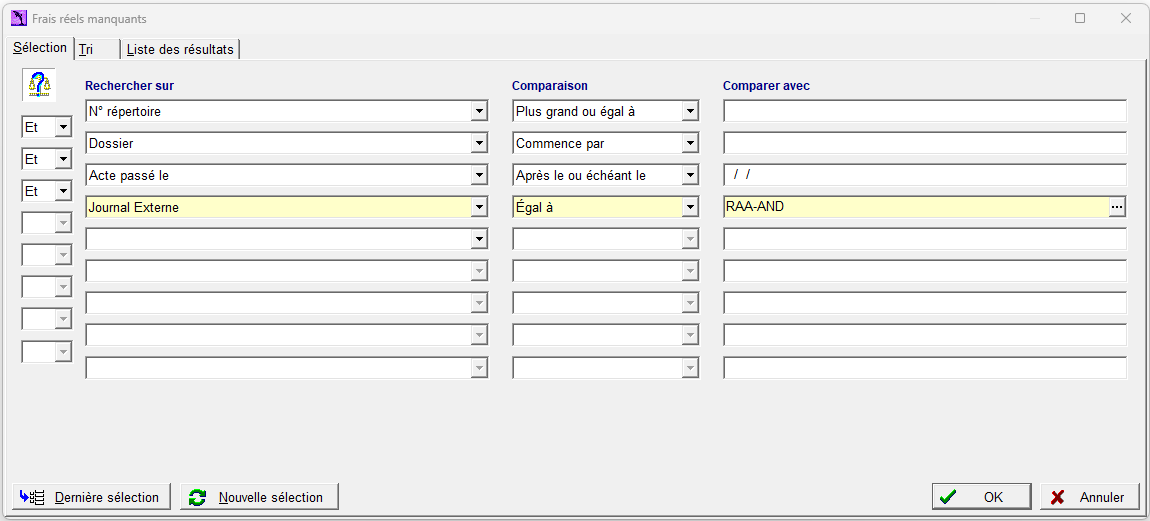Open the lookup ellipsis button beside RAA-AND

click(1116, 208)
